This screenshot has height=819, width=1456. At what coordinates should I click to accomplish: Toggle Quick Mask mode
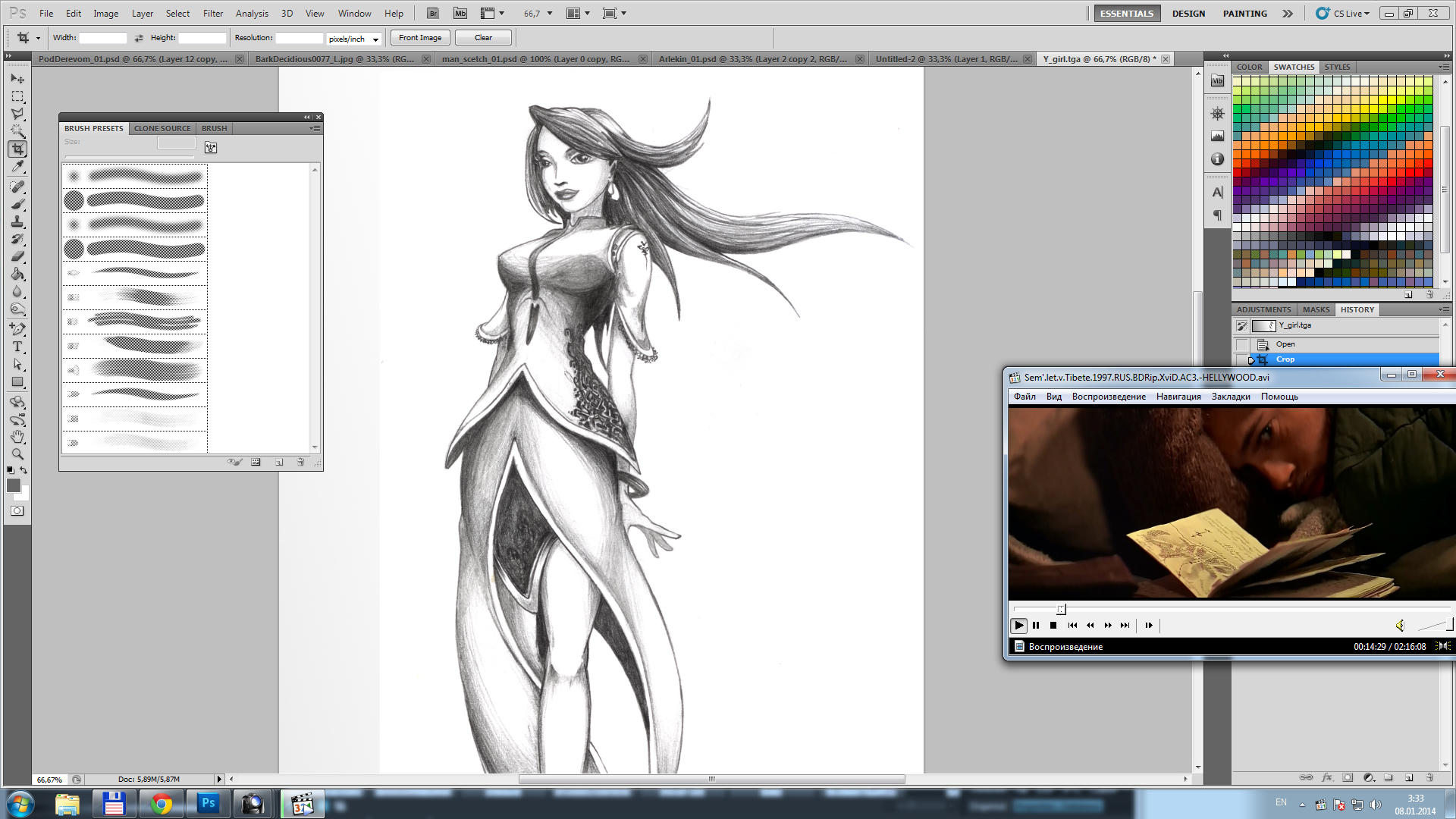pyautogui.click(x=17, y=511)
